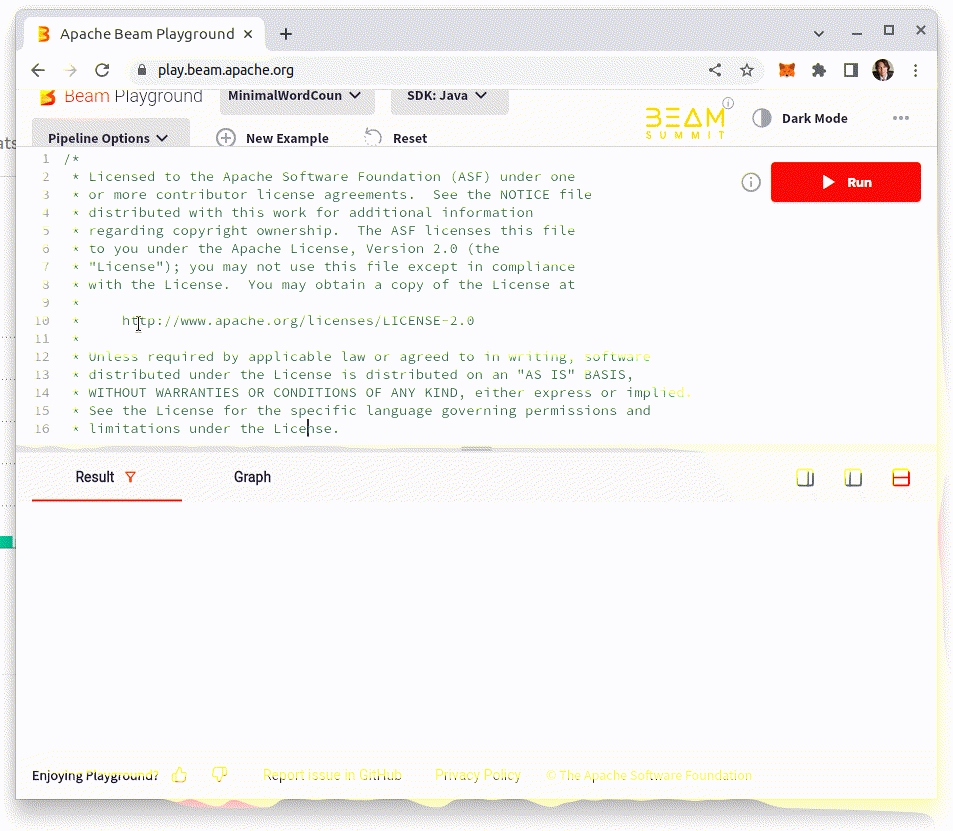Image resolution: width=953 pixels, height=831 pixels.
Task: Select the output-bottom layout icon (red)
Action: pos(901,478)
